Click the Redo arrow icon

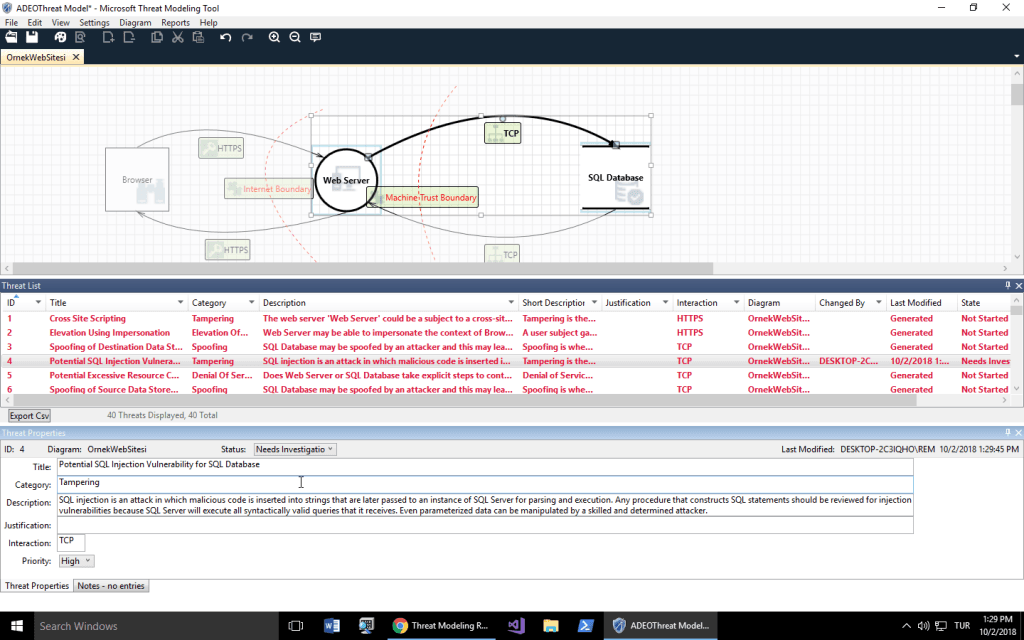246,37
